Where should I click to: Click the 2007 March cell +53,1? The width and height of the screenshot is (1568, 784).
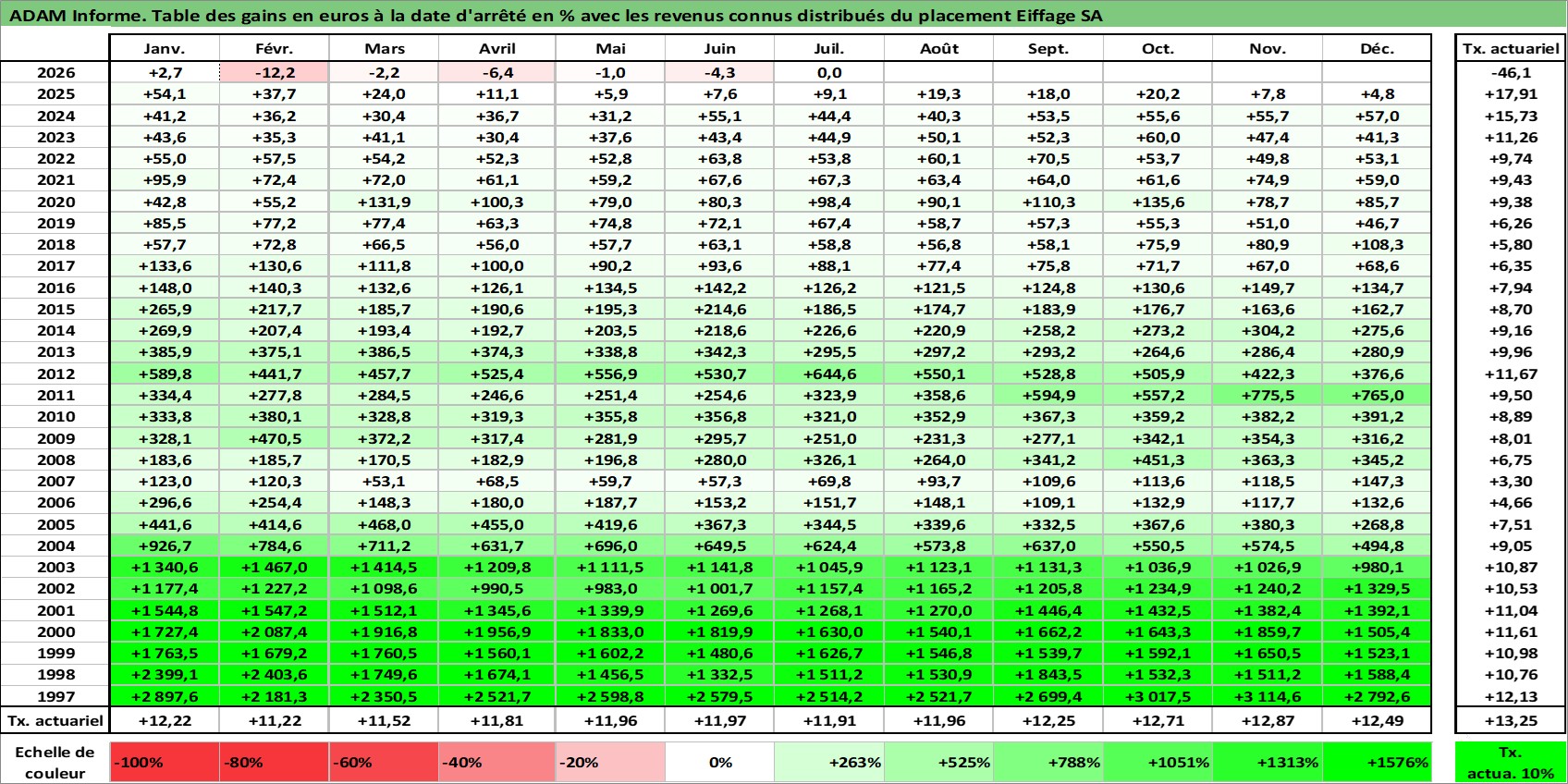click(384, 481)
